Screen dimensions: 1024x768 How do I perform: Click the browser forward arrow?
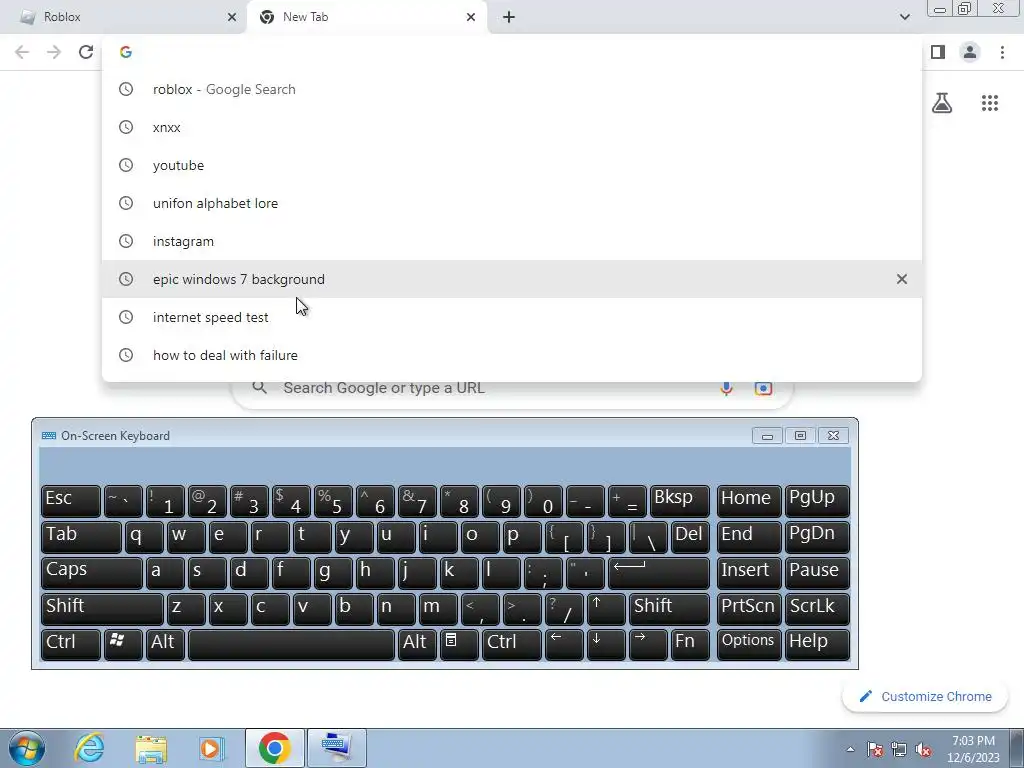point(54,52)
